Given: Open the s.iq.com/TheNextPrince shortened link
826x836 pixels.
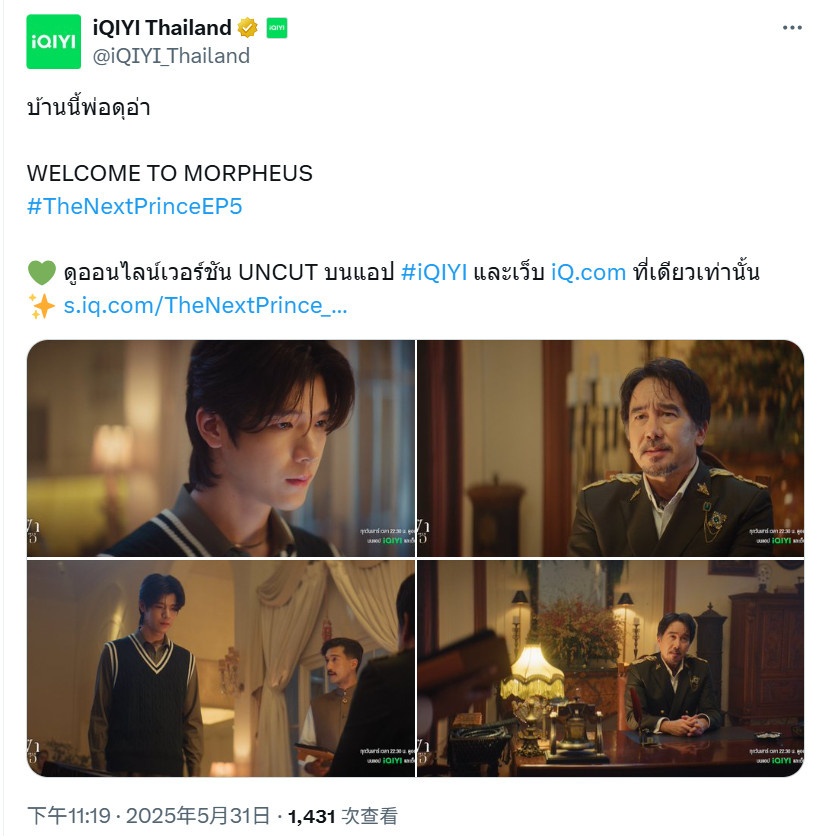Looking at the screenshot, I should click(x=205, y=306).
